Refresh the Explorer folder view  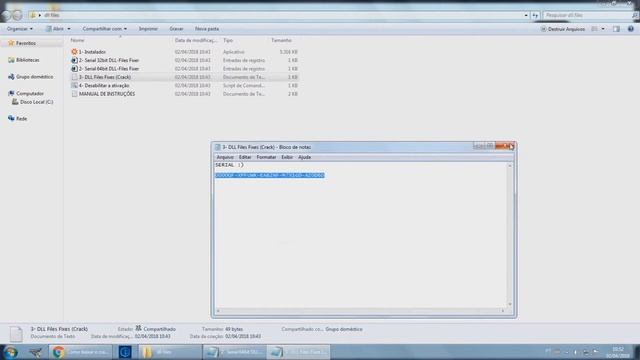[x=535, y=15]
